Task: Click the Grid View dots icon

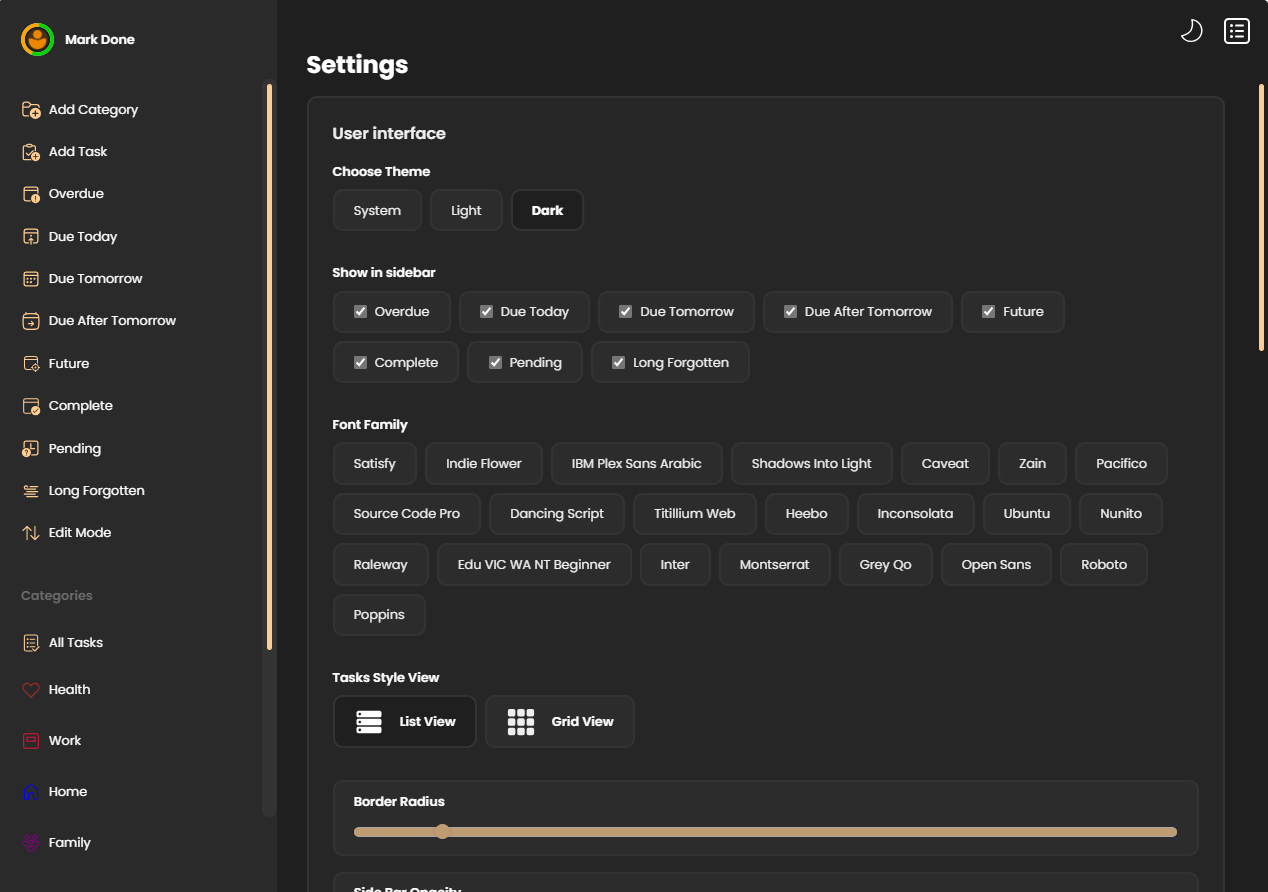Action: (x=521, y=722)
